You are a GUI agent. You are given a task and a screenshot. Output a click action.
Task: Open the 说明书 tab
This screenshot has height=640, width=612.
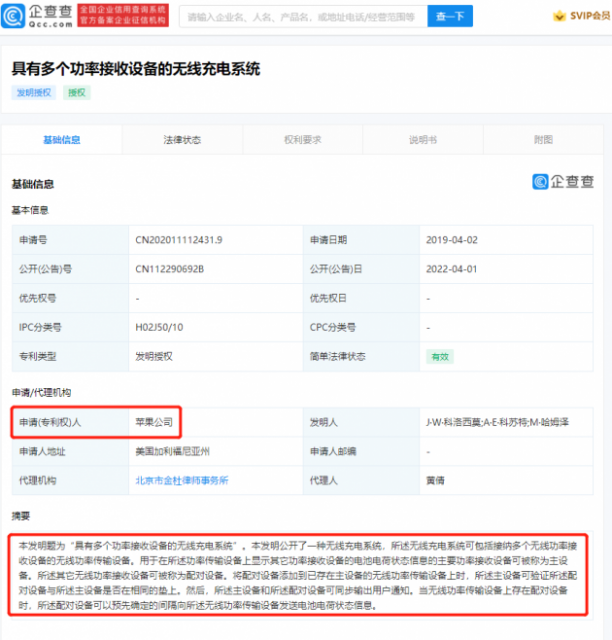point(423,140)
